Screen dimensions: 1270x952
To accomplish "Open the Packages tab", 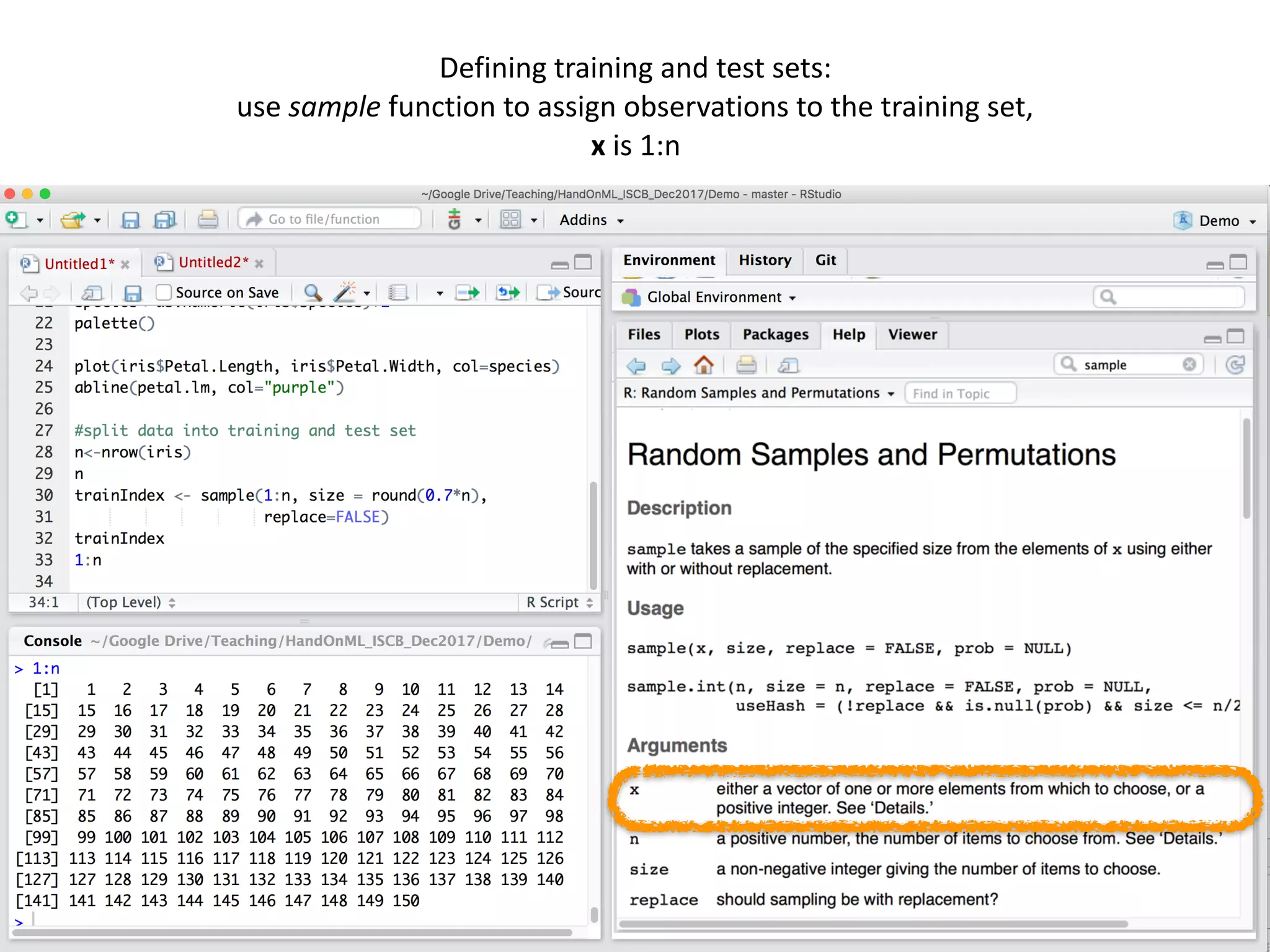I will 775,335.
